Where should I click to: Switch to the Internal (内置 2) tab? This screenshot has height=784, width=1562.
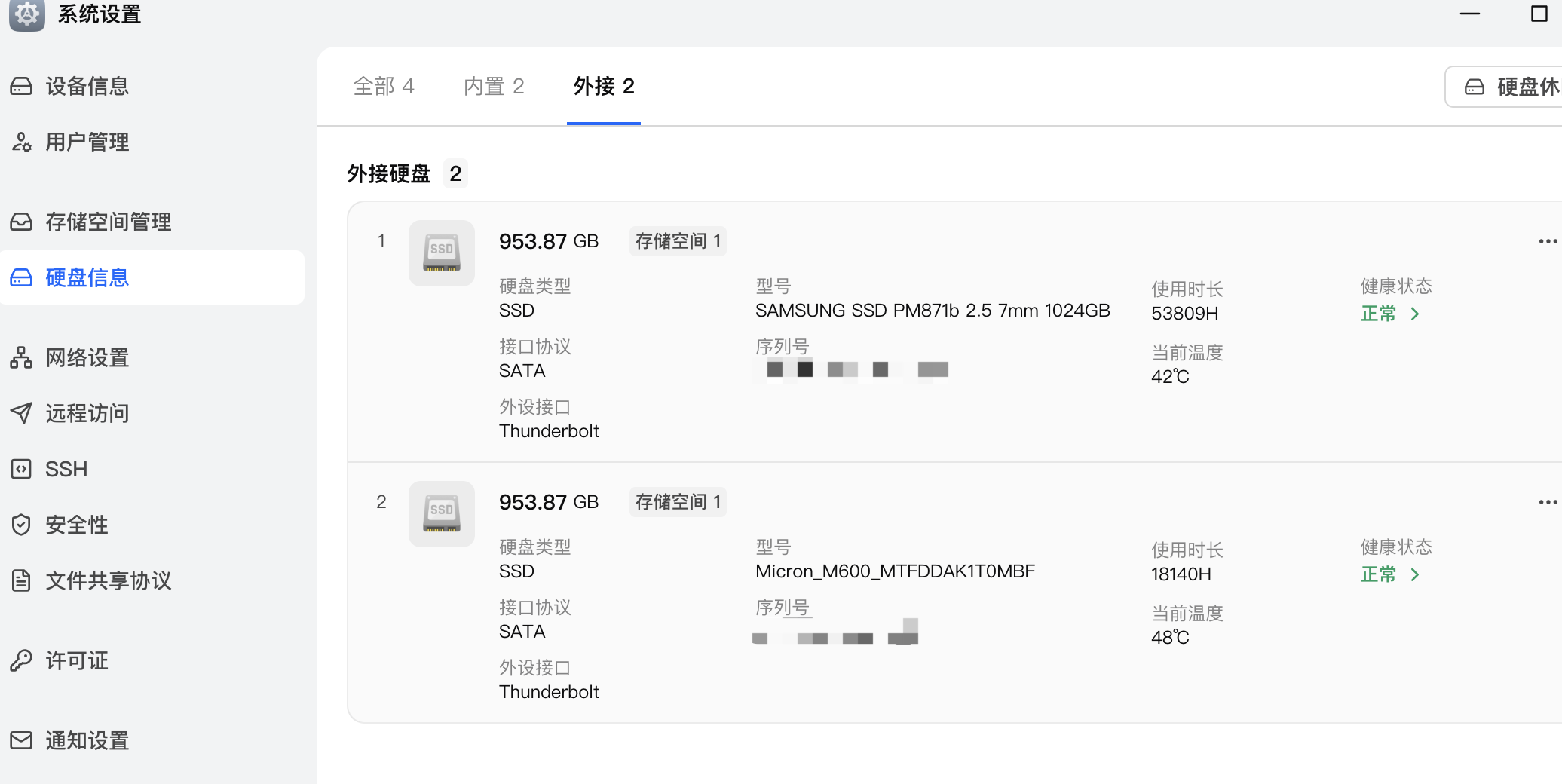click(x=493, y=87)
